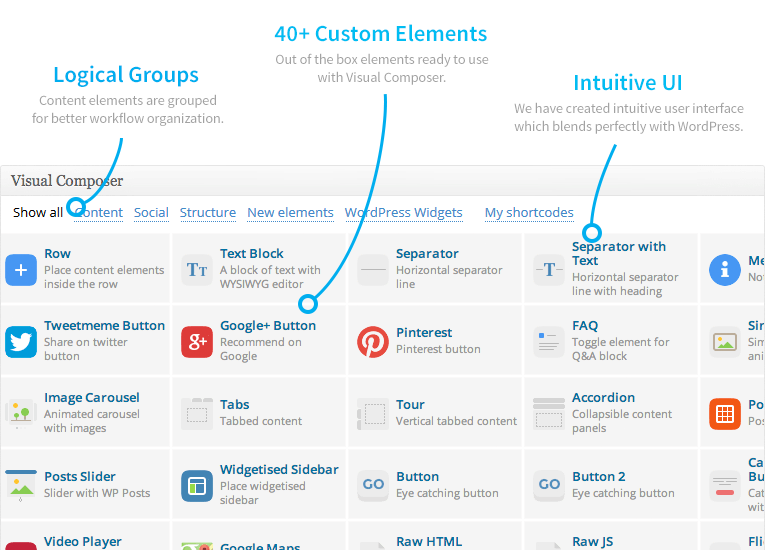Click 'Slider with WP Posts' description
765x550 pixels.
coord(97,493)
